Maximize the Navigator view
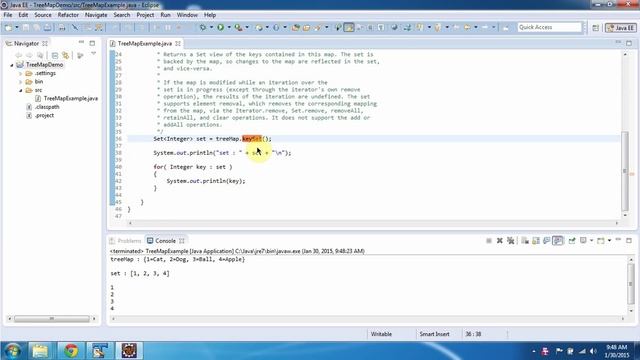This screenshot has width=640, height=360. (x=92, y=43)
